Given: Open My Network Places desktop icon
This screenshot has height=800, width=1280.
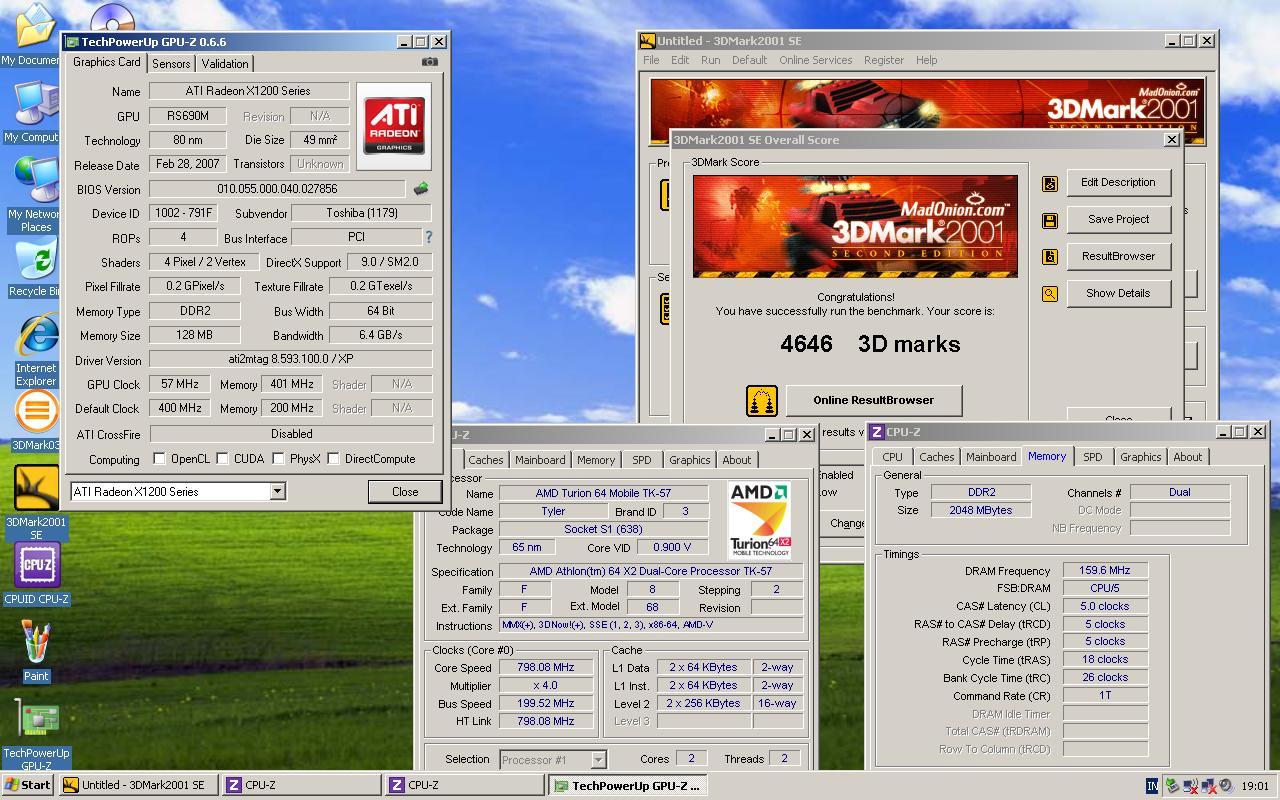Looking at the screenshot, I should pyautogui.click(x=36, y=195).
